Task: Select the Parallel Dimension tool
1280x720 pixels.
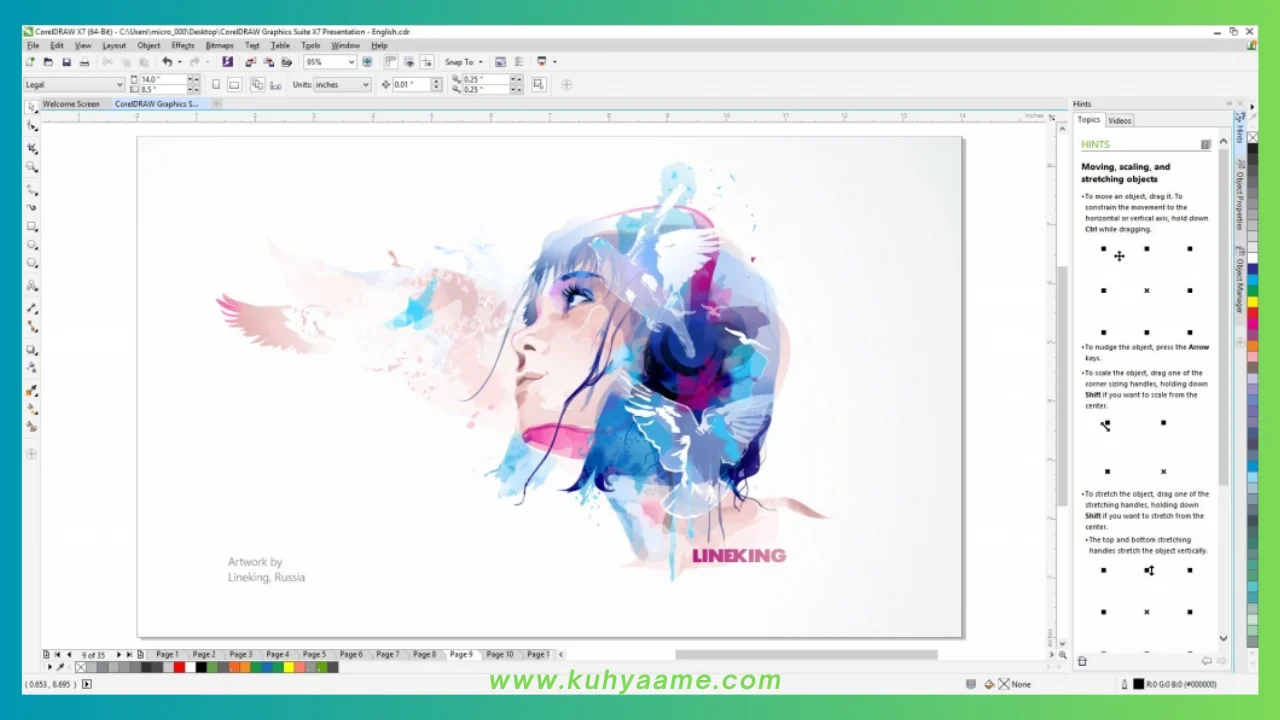Action: pos(32,308)
